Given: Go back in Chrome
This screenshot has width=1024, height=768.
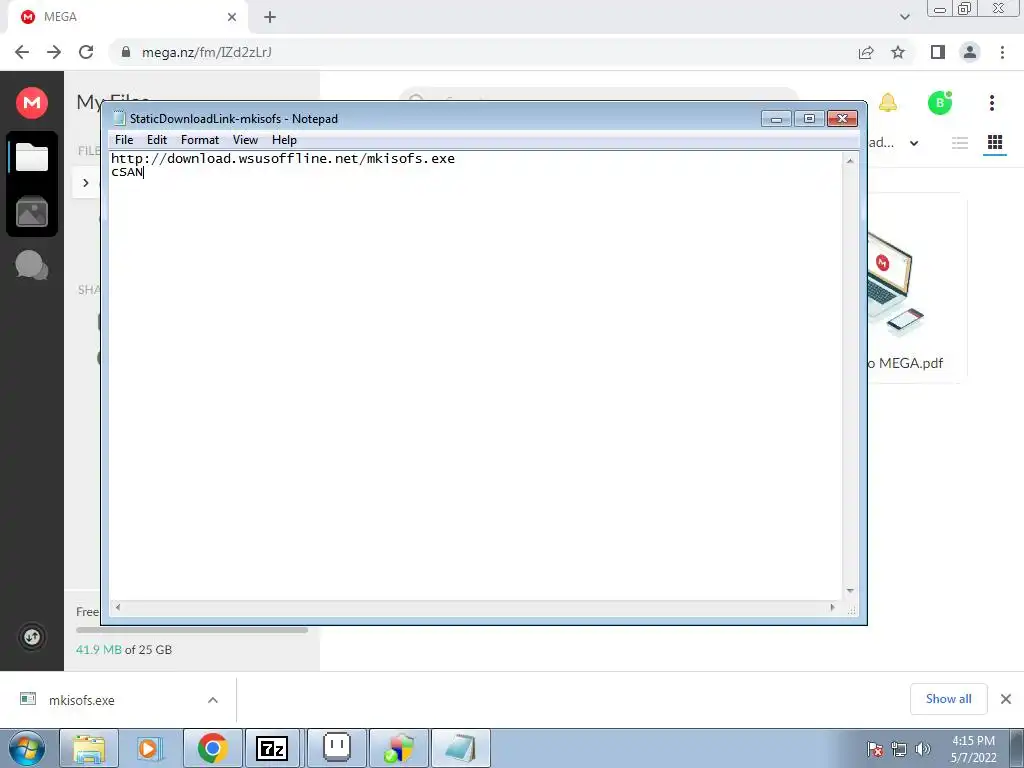Looking at the screenshot, I should 22,52.
